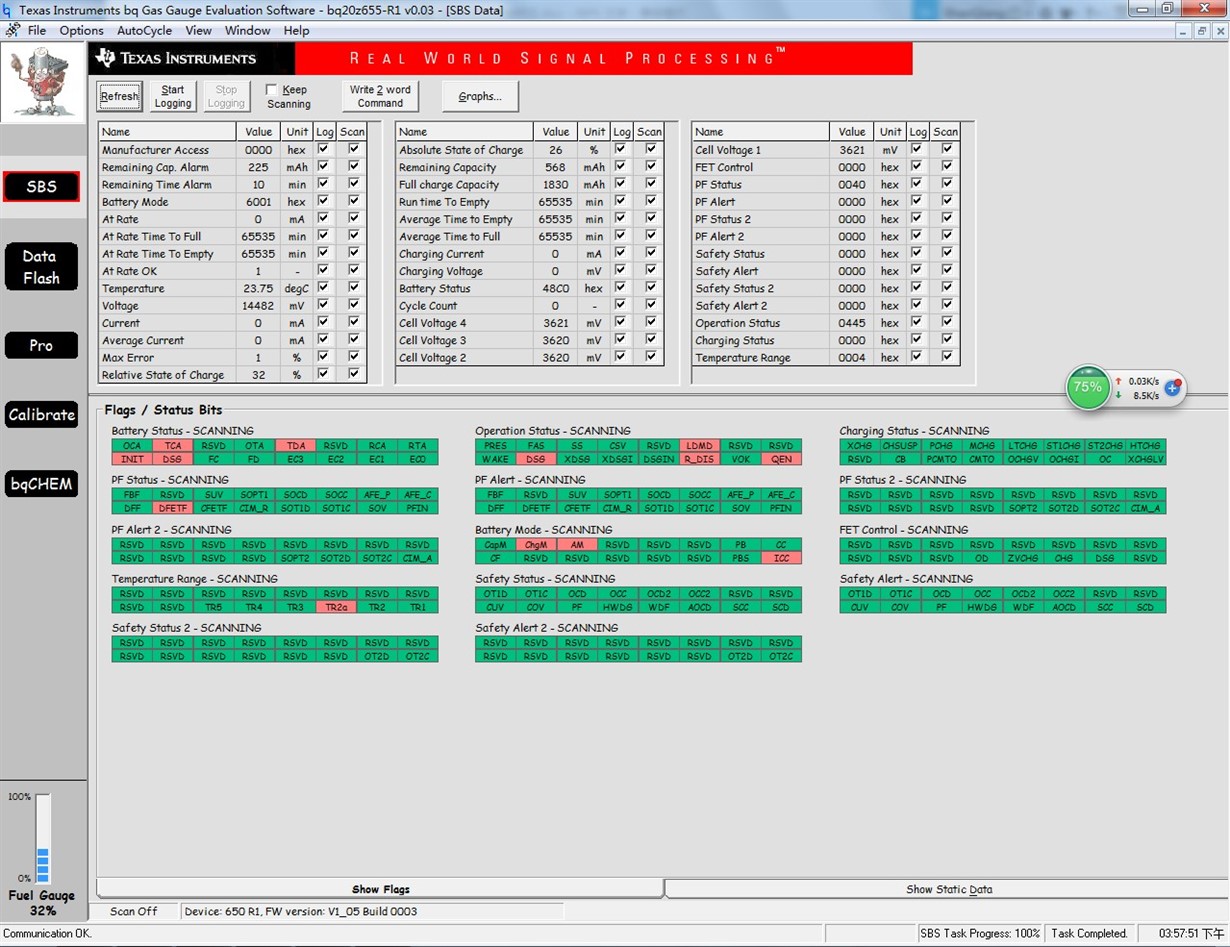Open the Data Flash panel
The width and height of the screenshot is (1230, 947).
coord(41,267)
